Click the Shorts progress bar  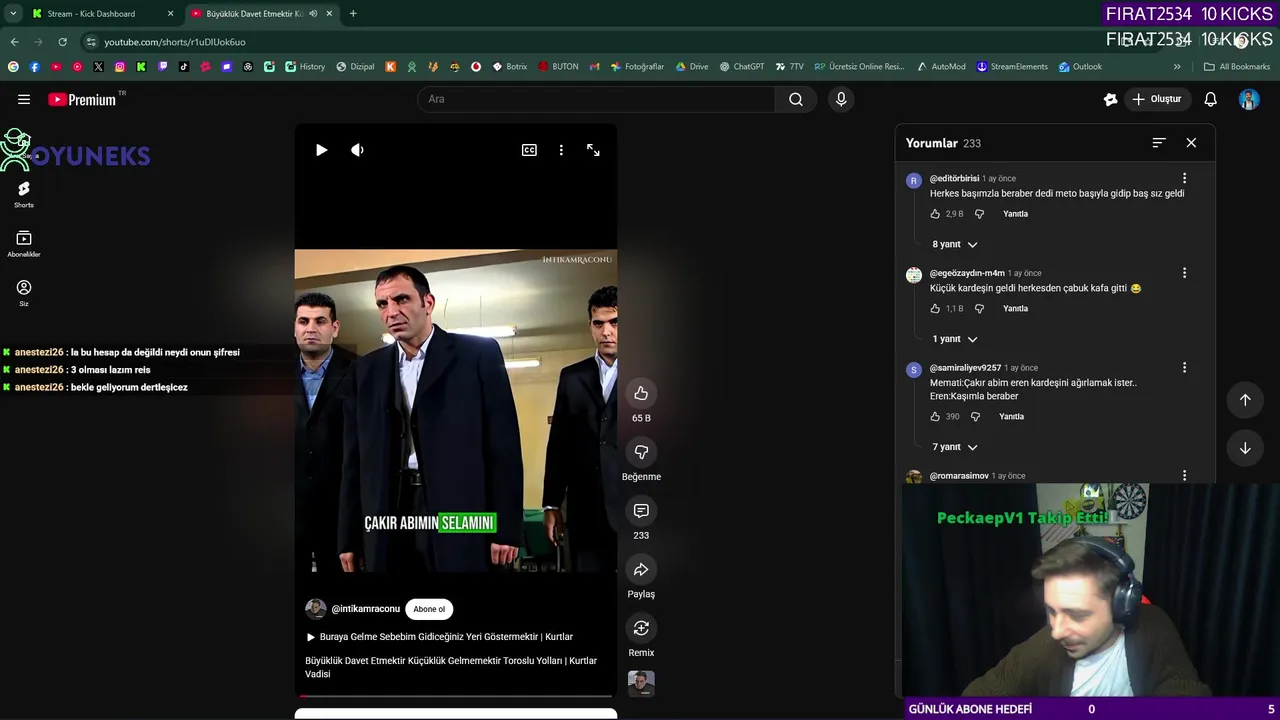456,696
